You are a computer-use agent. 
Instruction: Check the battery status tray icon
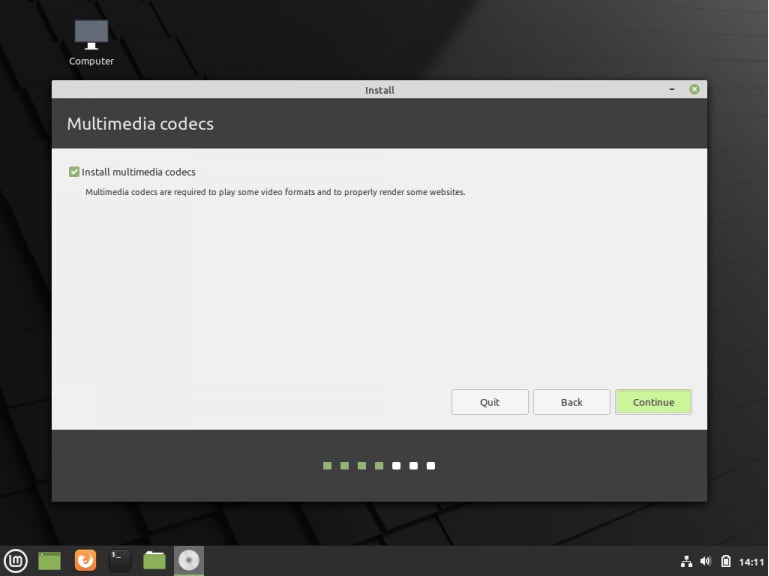pyautogui.click(x=726, y=561)
